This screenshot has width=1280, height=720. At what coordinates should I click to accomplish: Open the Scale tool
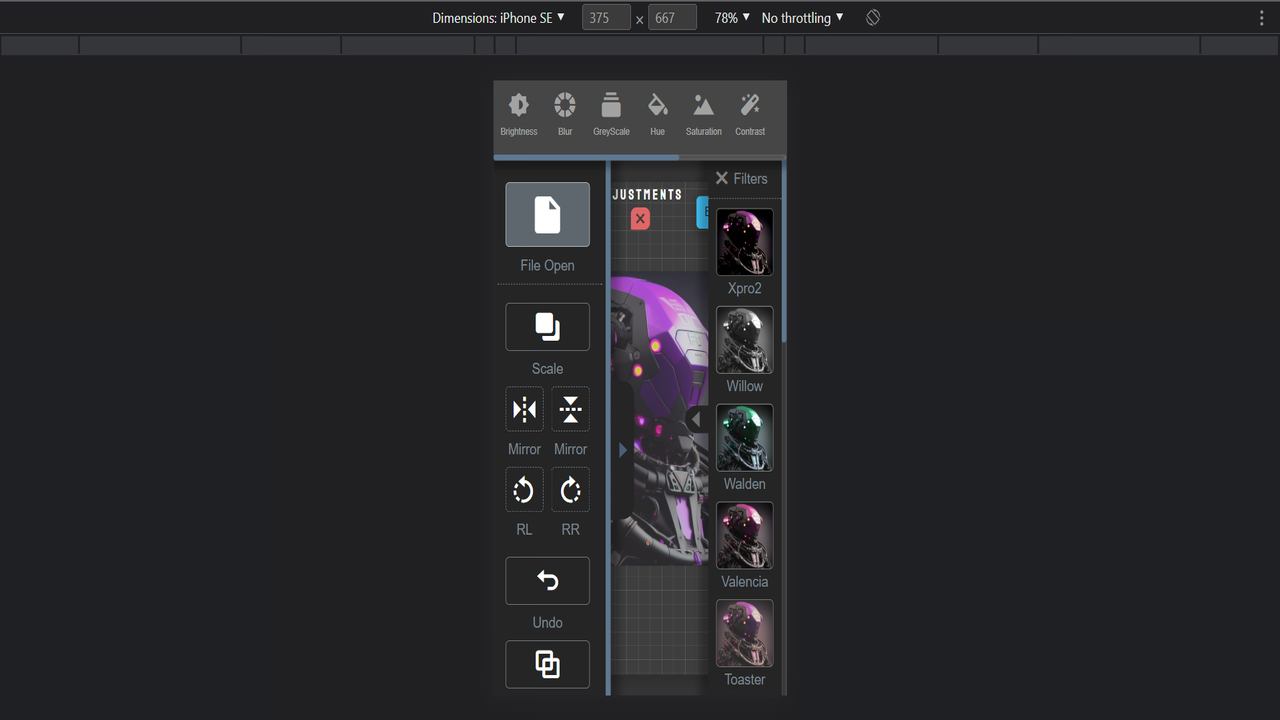tap(547, 327)
